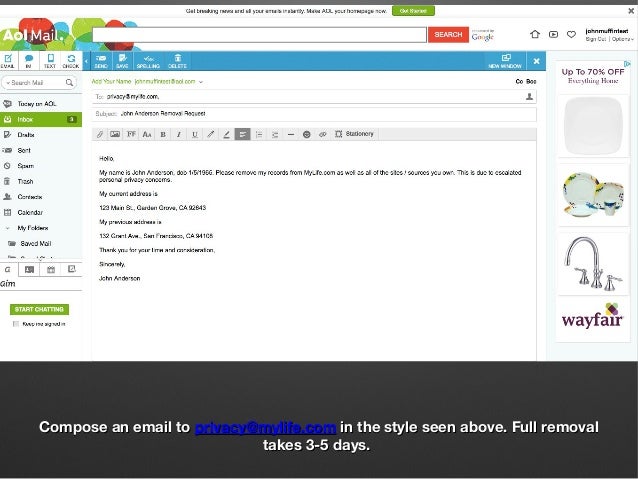
Task: Click the indent list icon
Action: pos(275,134)
